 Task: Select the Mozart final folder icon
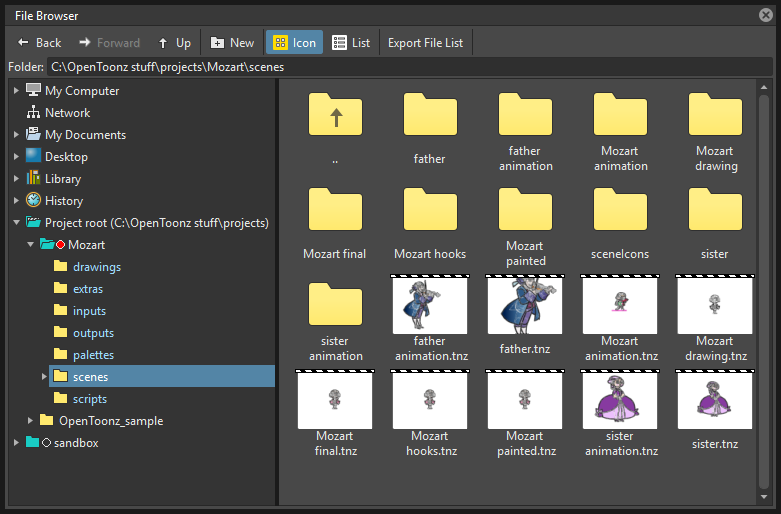(x=335, y=209)
